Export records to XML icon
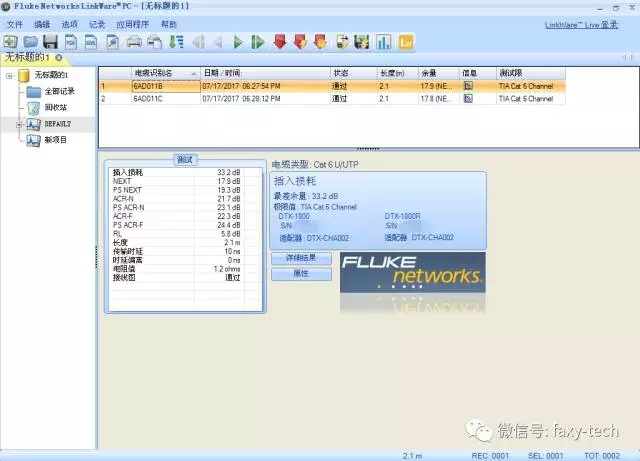640x461 pixels. (x=91, y=42)
